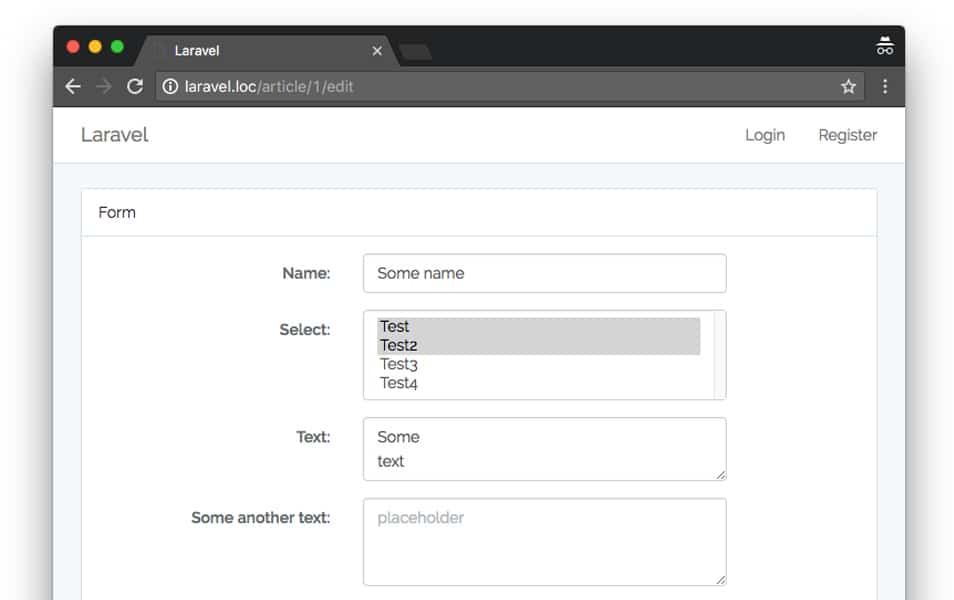Bookmark the page using the star icon
The width and height of the screenshot is (954, 600).
[x=847, y=86]
